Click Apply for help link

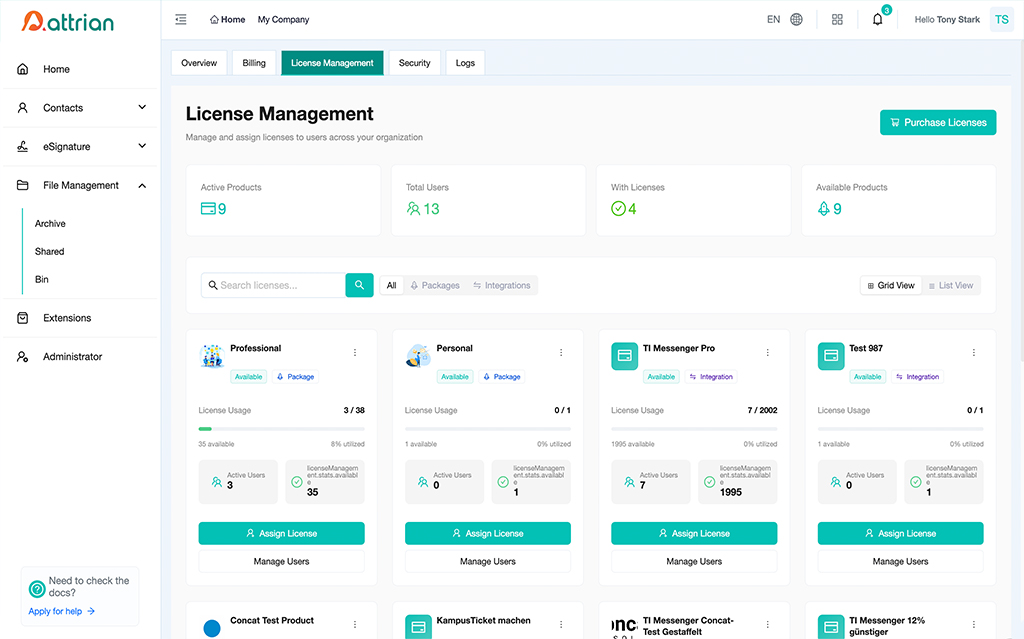[x=61, y=611]
